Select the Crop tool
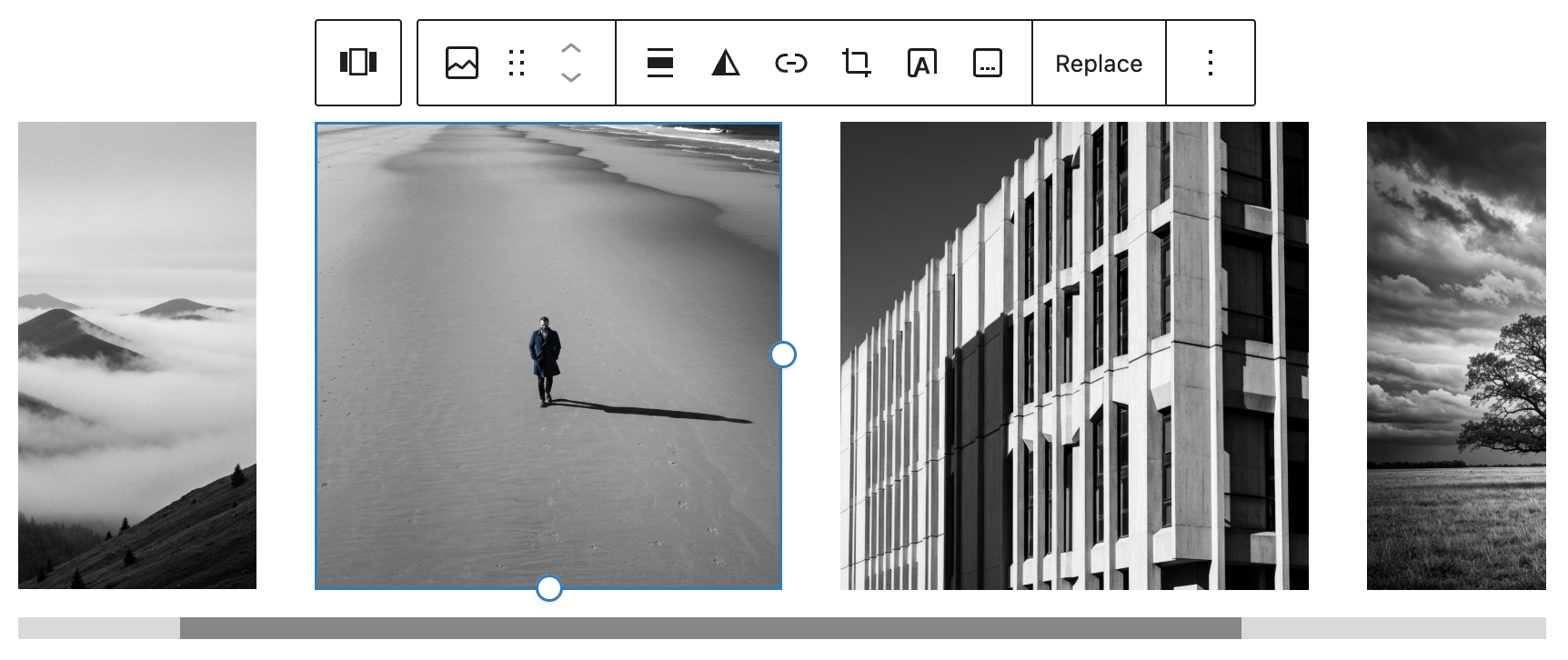This screenshot has width=1568, height=660. point(856,63)
